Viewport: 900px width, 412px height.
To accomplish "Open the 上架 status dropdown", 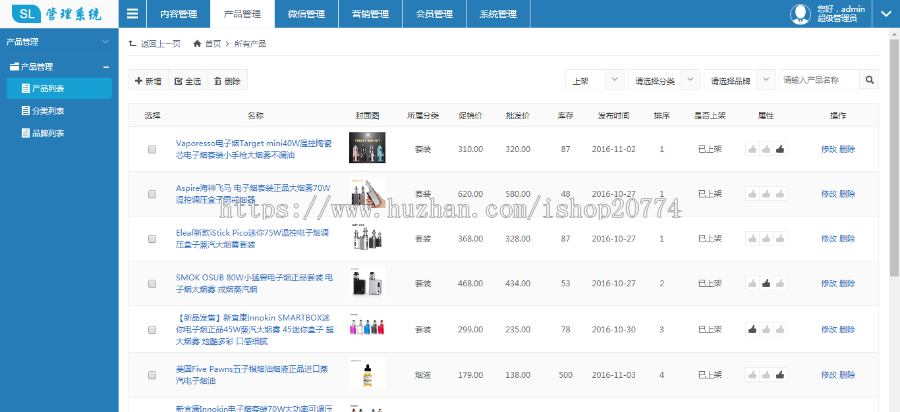I will pyautogui.click(x=594, y=80).
